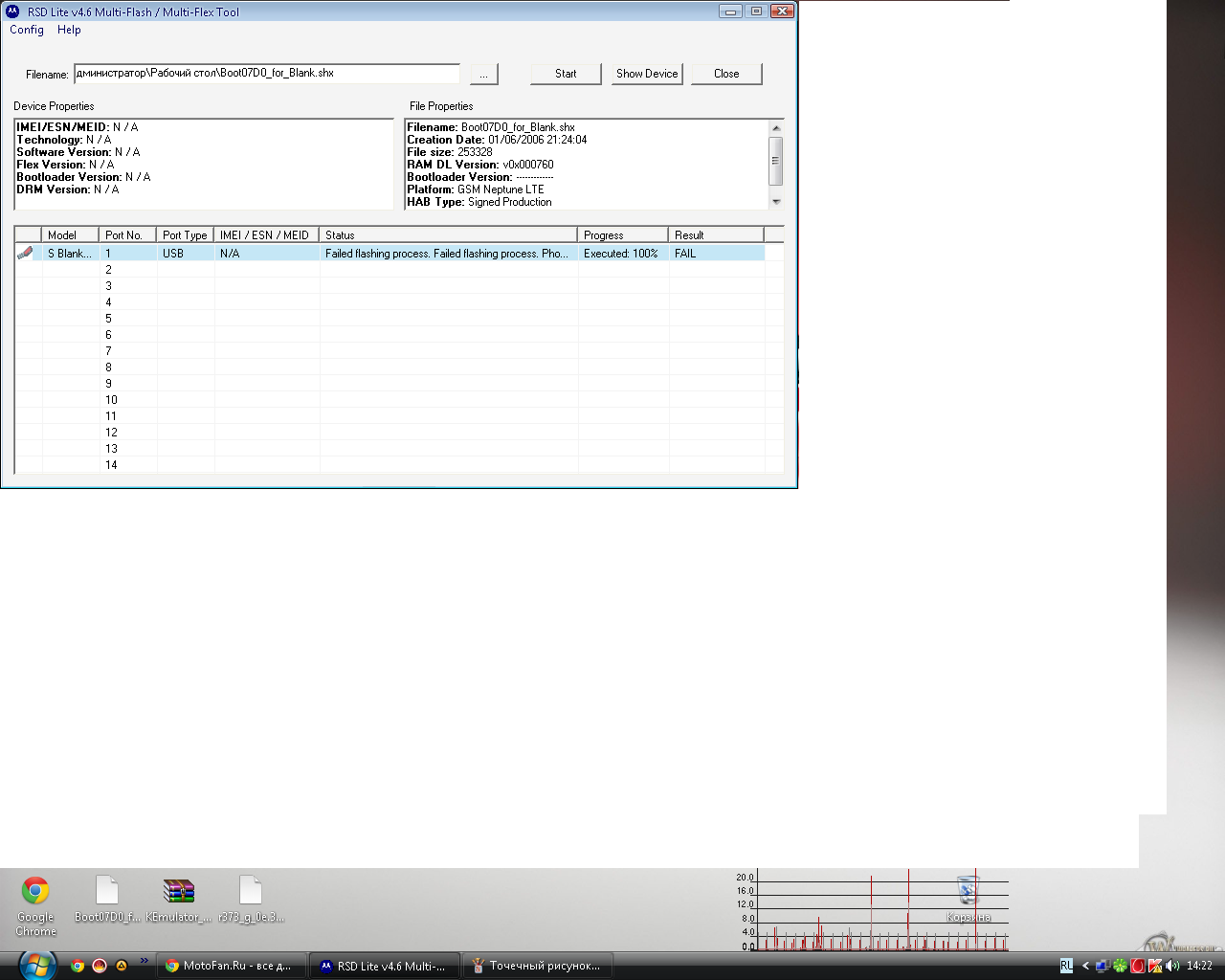Open Google Chrome desktop shortcut

point(35,905)
